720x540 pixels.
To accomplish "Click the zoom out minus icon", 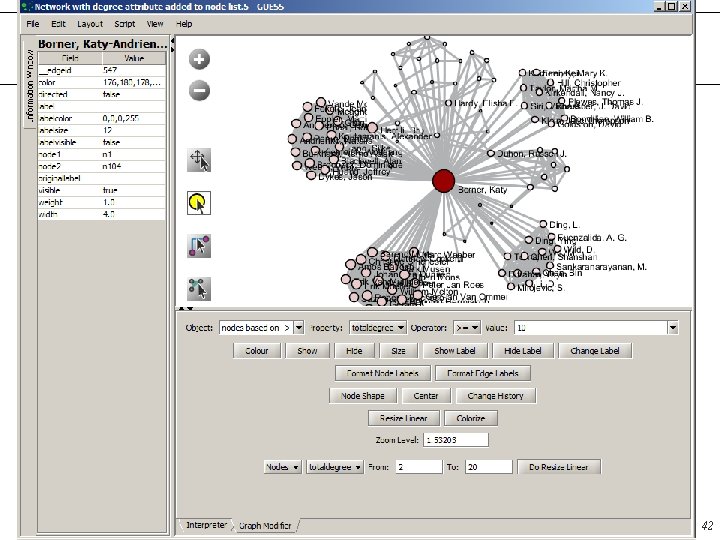I will [199, 90].
